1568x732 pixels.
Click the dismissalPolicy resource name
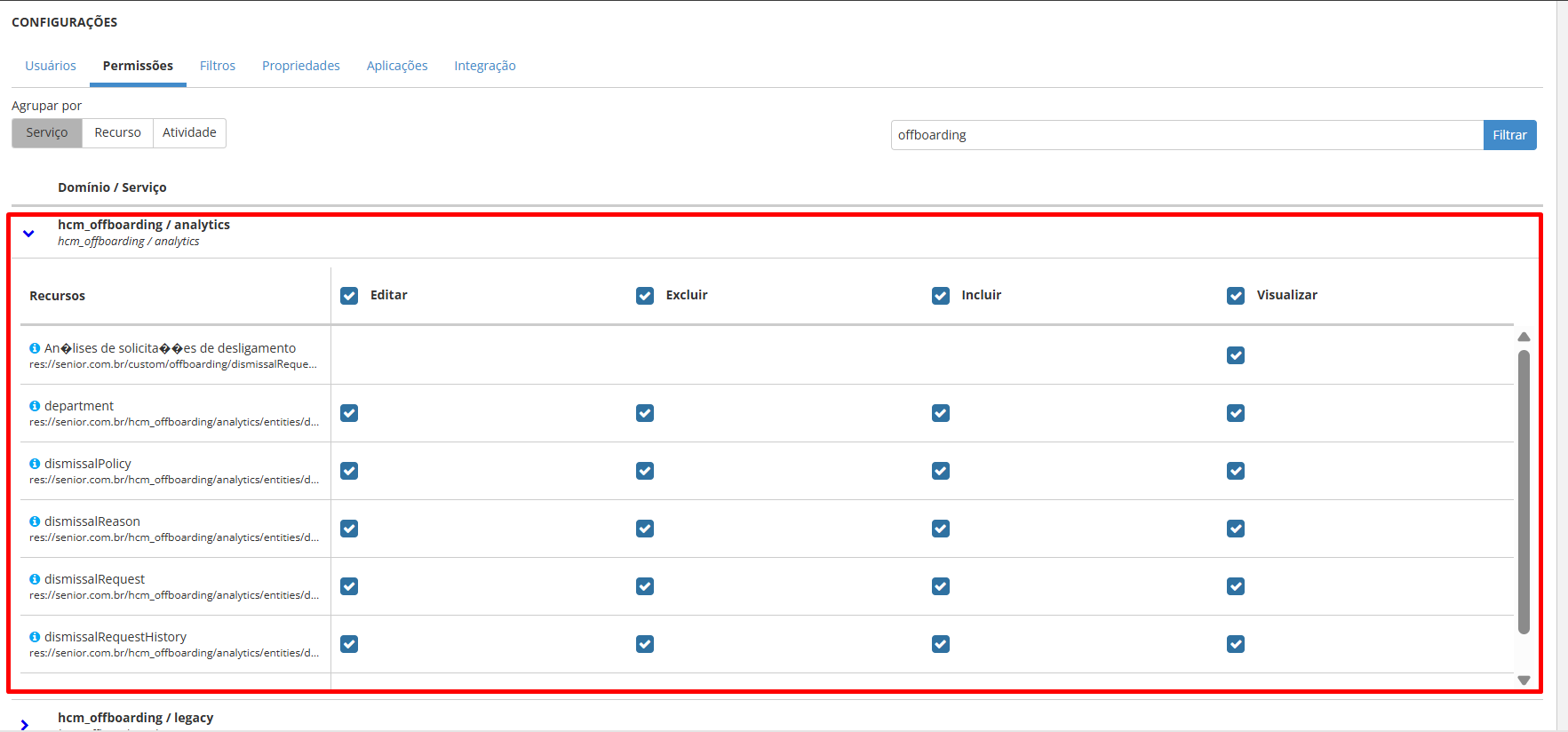click(88, 464)
